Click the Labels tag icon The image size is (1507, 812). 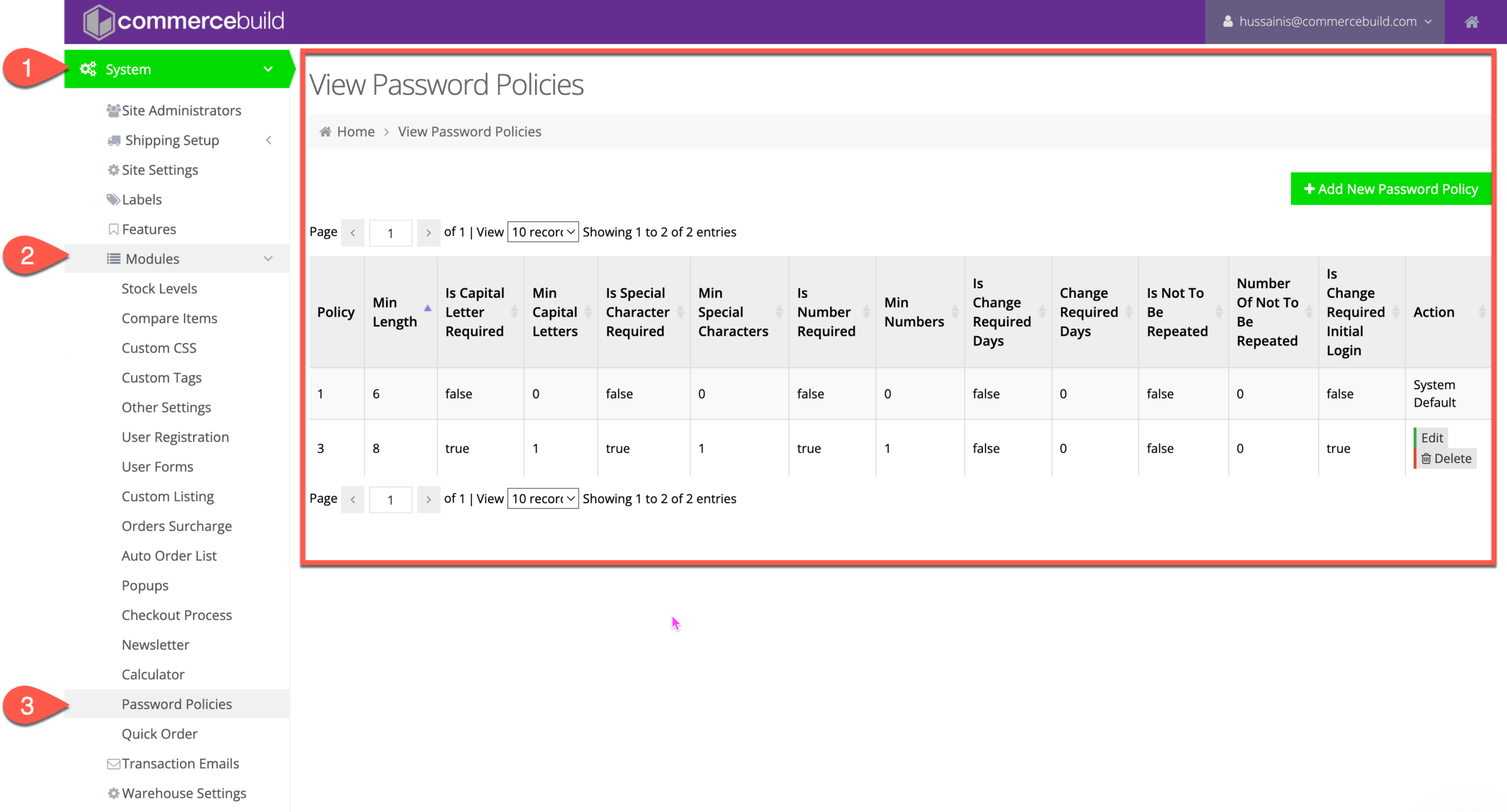(x=113, y=199)
